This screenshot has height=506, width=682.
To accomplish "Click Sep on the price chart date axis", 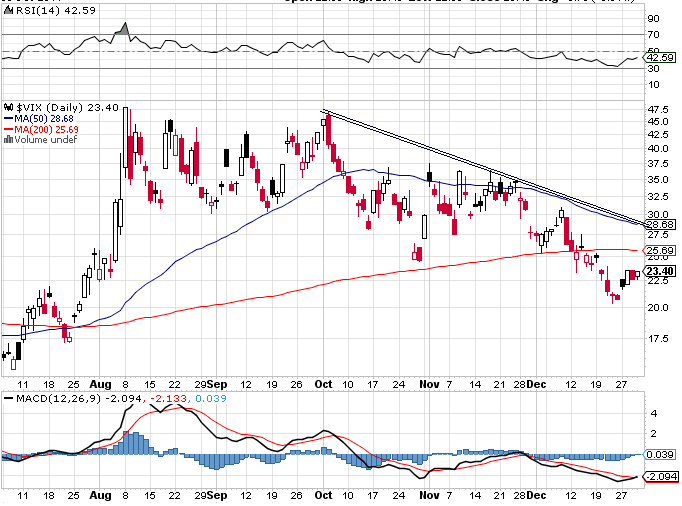I will click(x=217, y=385).
